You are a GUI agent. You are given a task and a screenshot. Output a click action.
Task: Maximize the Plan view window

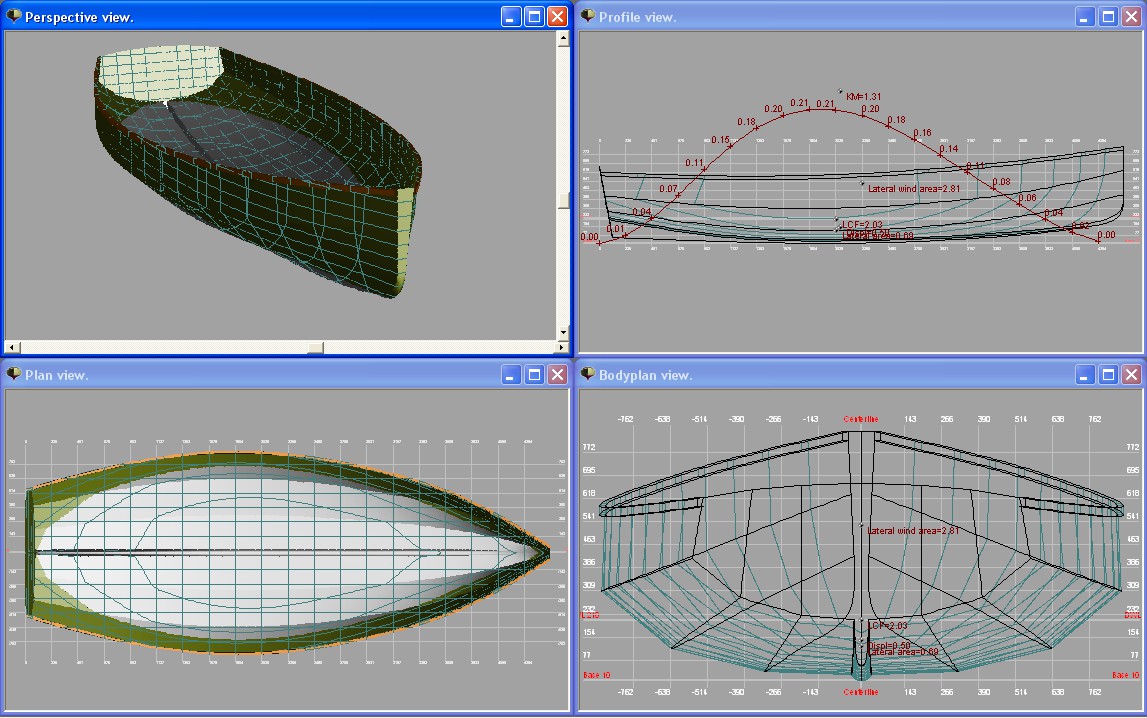535,374
